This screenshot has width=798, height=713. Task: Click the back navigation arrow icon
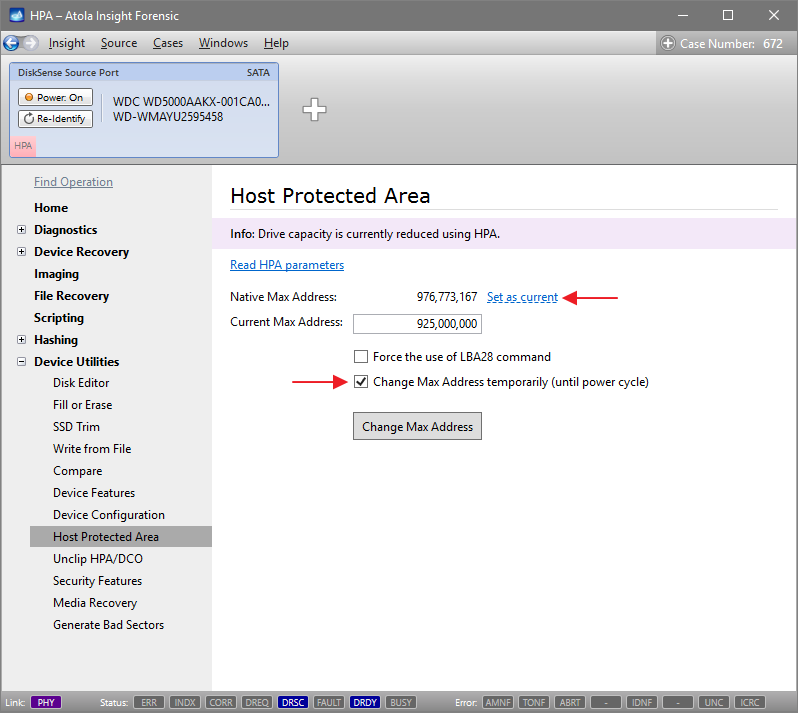click(x=11, y=43)
